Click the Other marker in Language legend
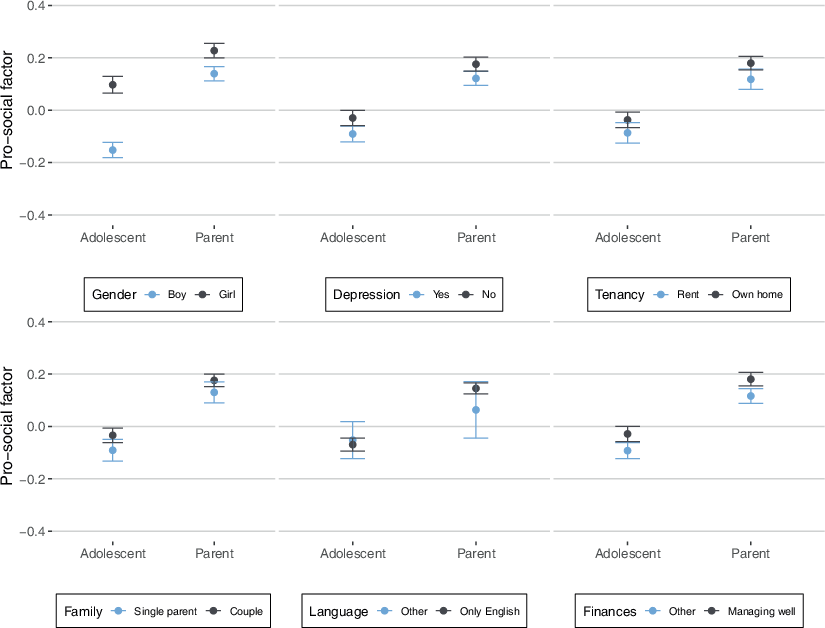 (385, 611)
